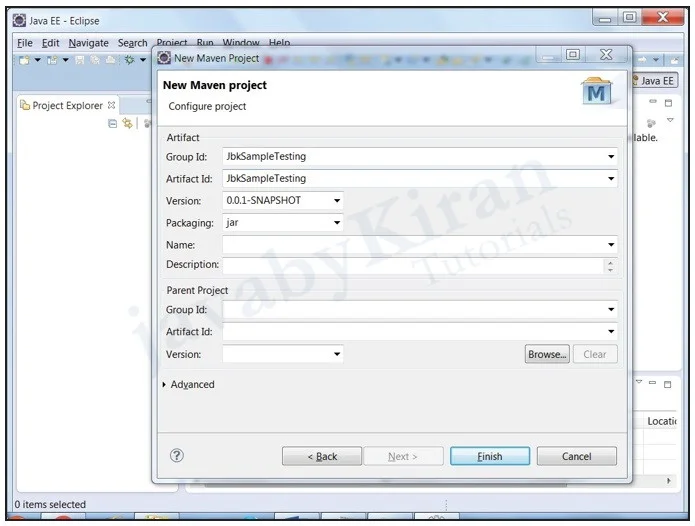Click the Project Explorer tab folder icon
Image resolution: width=695 pixels, height=526 pixels.
click(25, 105)
